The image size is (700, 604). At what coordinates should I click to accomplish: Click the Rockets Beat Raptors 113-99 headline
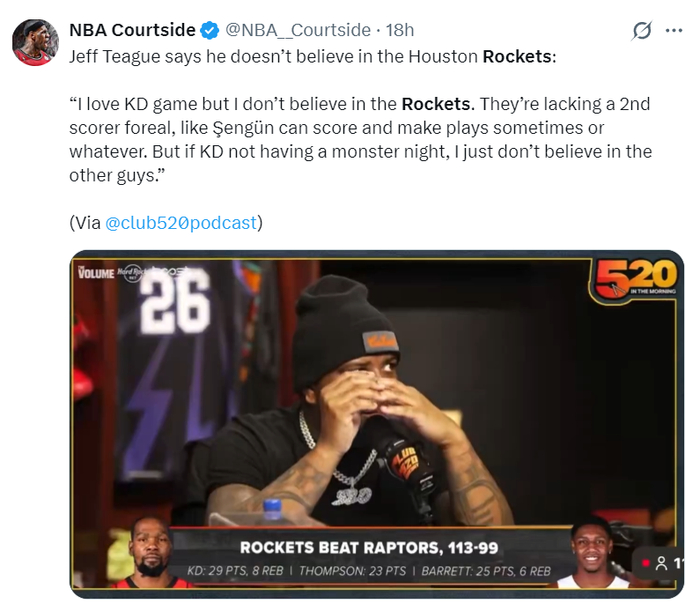pyautogui.click(x=369, y=548)
